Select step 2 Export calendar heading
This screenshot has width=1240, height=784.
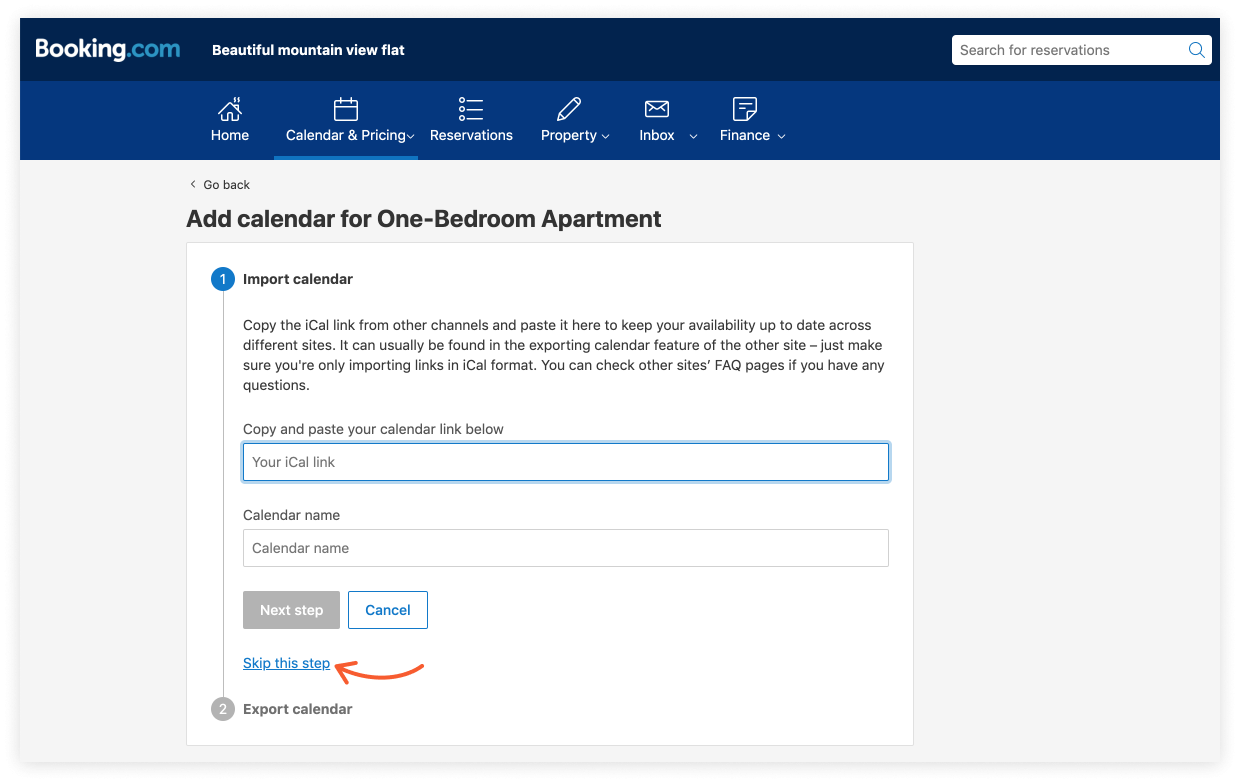pos(298,709)
